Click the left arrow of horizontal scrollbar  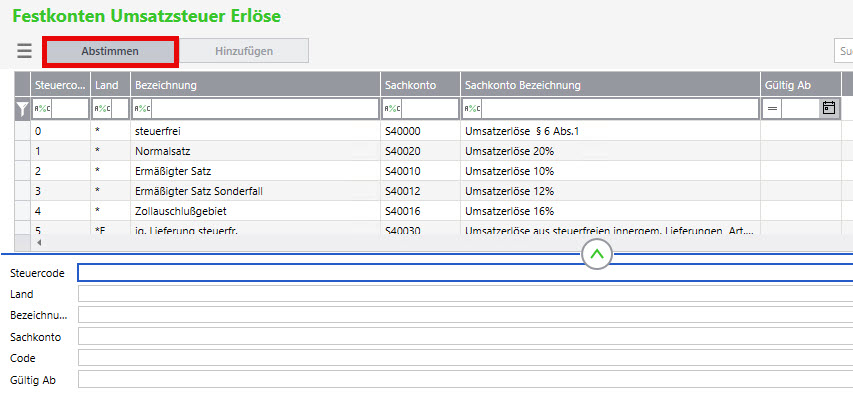(39, 242)
